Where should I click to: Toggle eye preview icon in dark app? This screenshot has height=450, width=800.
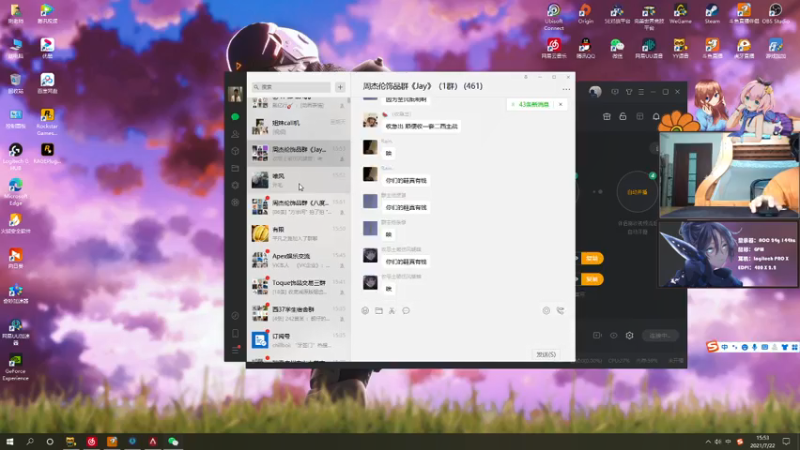(x=613, y=335)
